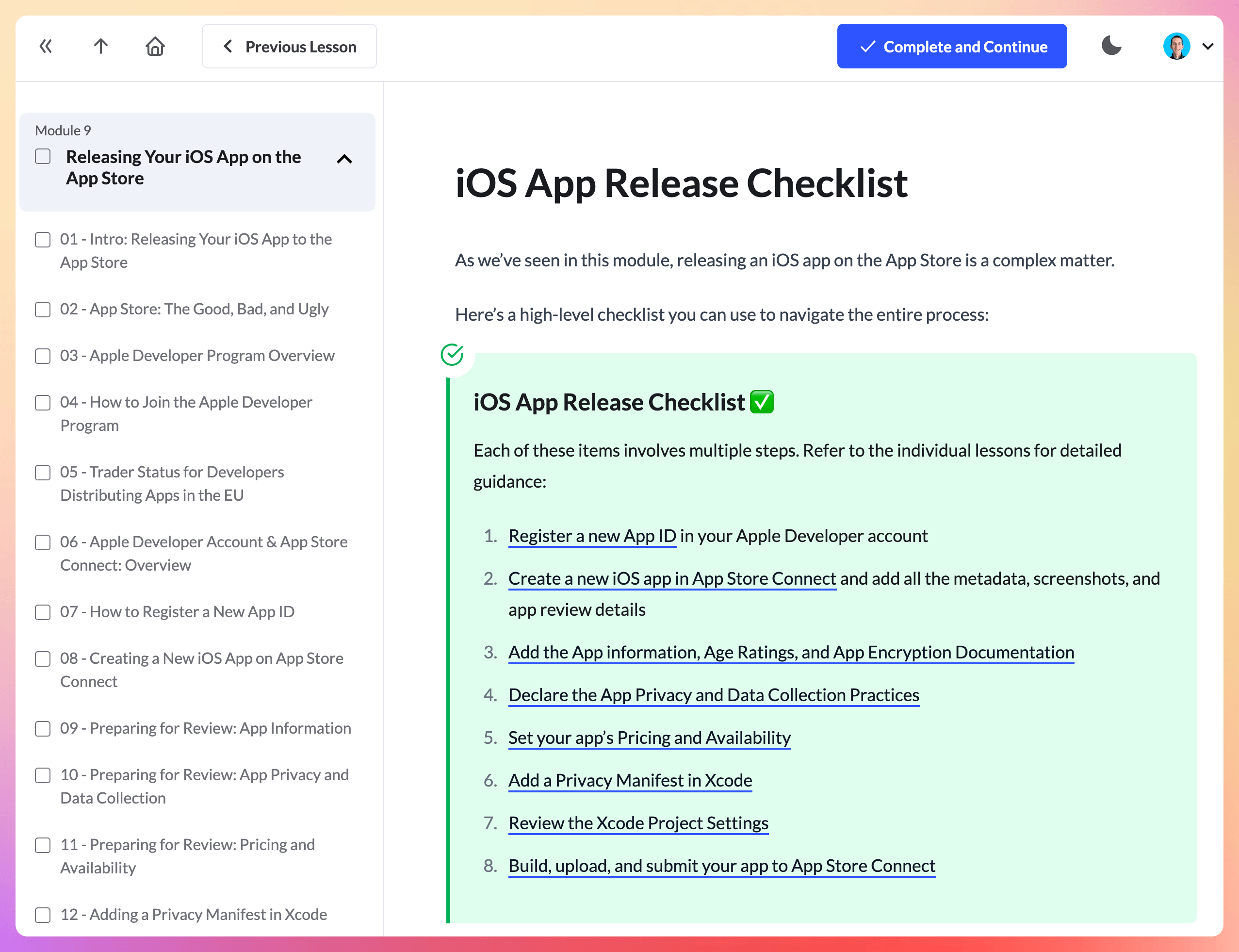Click the up arrow navigation icon
Image resolution: width=1239 pixels, height=952 pixels.
point(101,46)
